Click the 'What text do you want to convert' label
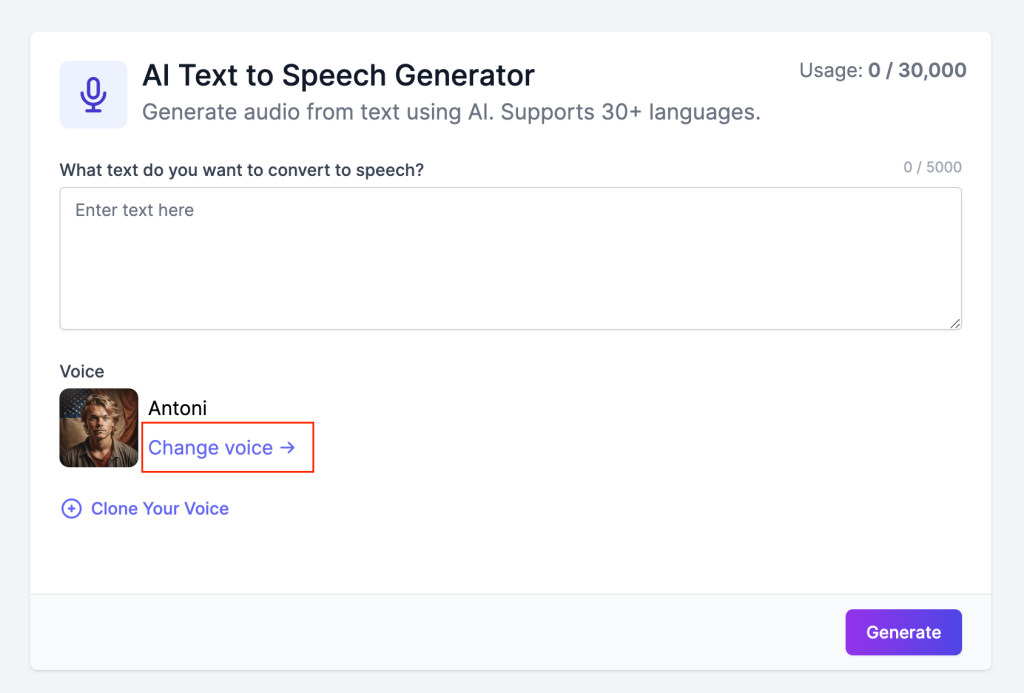The width and height of the screenshot is (1024, 693). [241, 170]
